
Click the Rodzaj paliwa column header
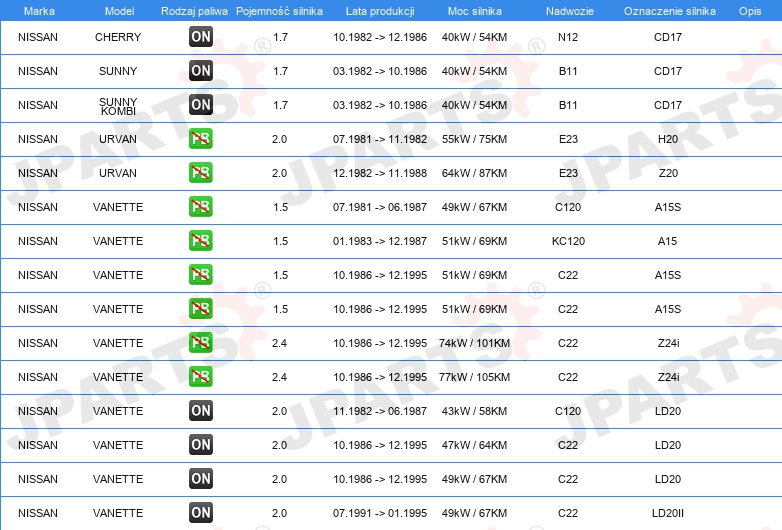tap(194, 11)
